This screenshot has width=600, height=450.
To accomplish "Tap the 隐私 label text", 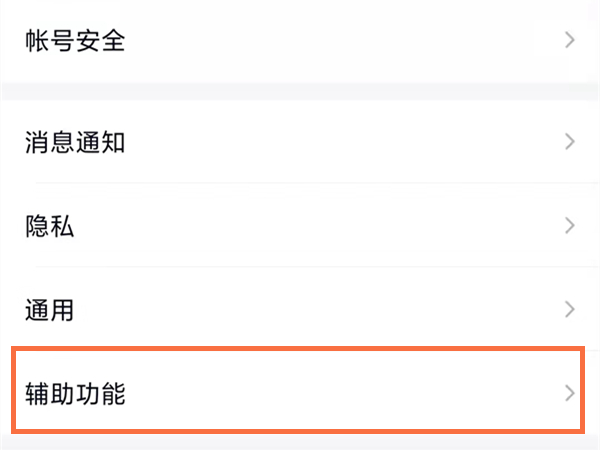I will (50, 226).
